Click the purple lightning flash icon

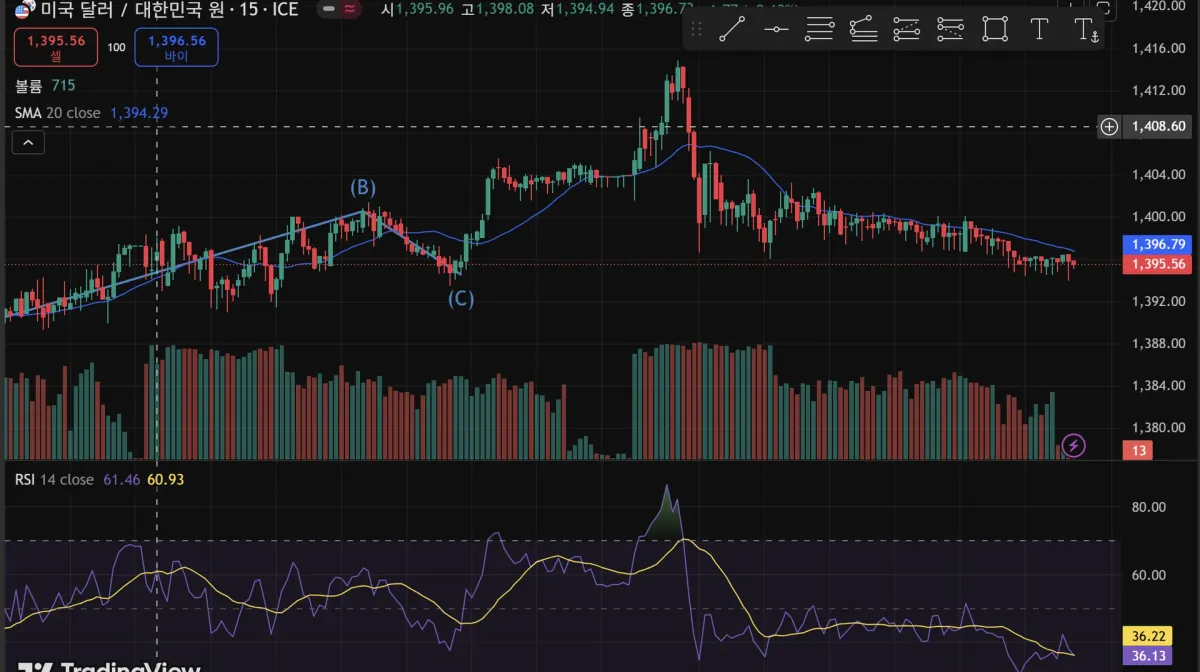tap(1073, 445)
